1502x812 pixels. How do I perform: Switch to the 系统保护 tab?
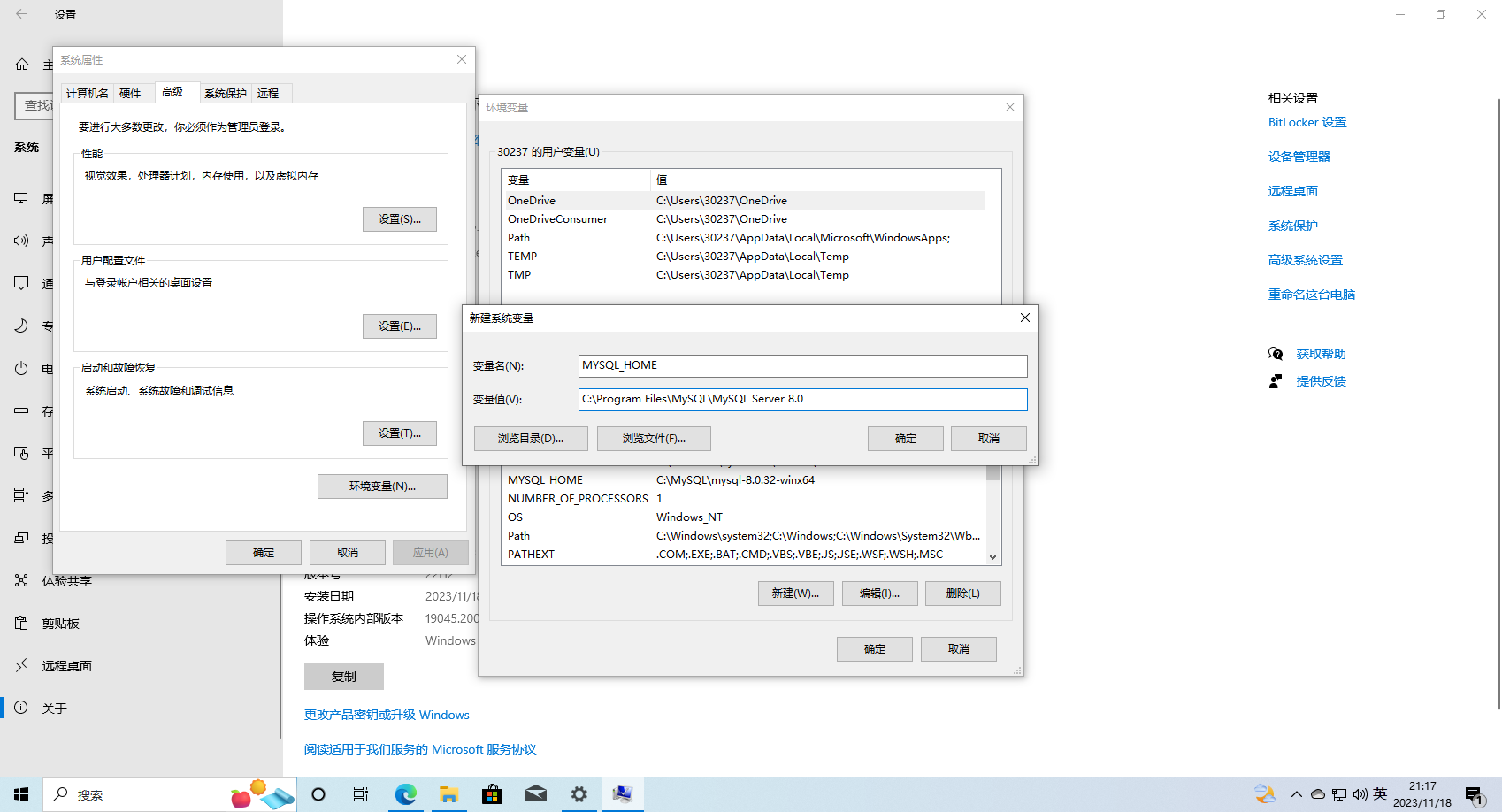pyautogui.click(x=226, y=93)
